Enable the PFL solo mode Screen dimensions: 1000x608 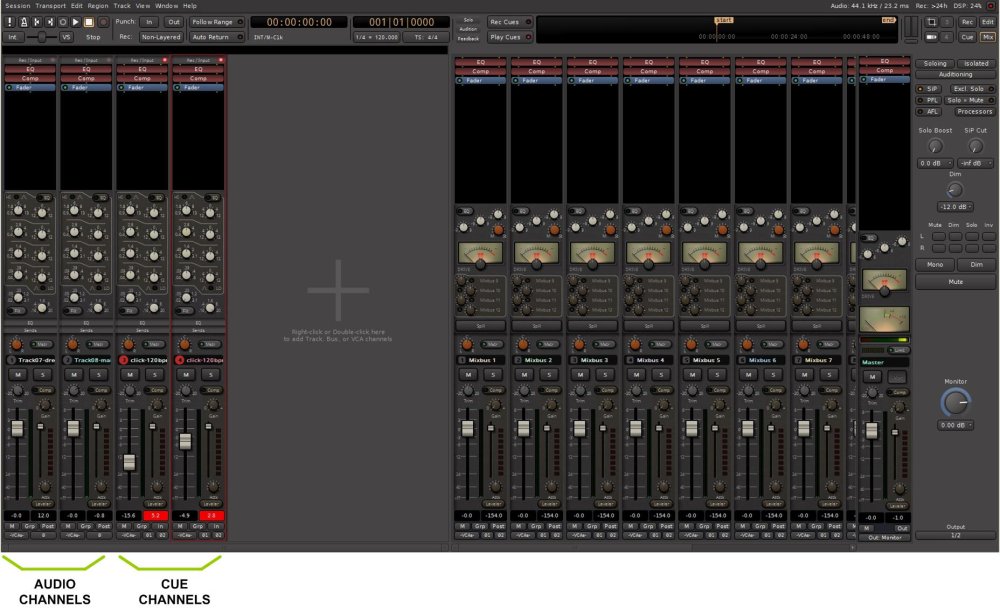coord(927,100)
